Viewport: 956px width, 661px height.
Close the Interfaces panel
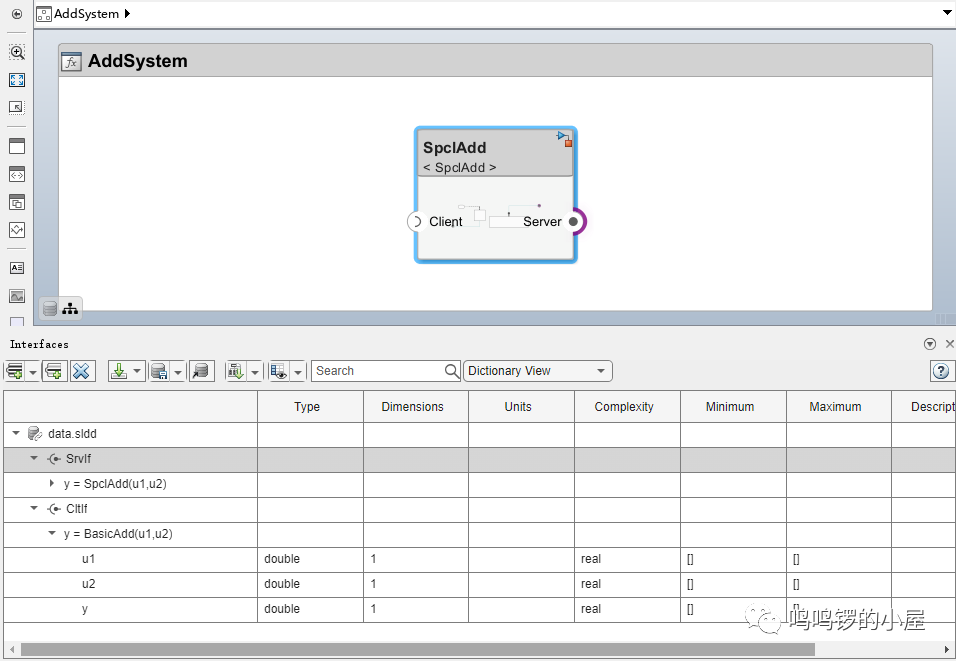[949, 344]
